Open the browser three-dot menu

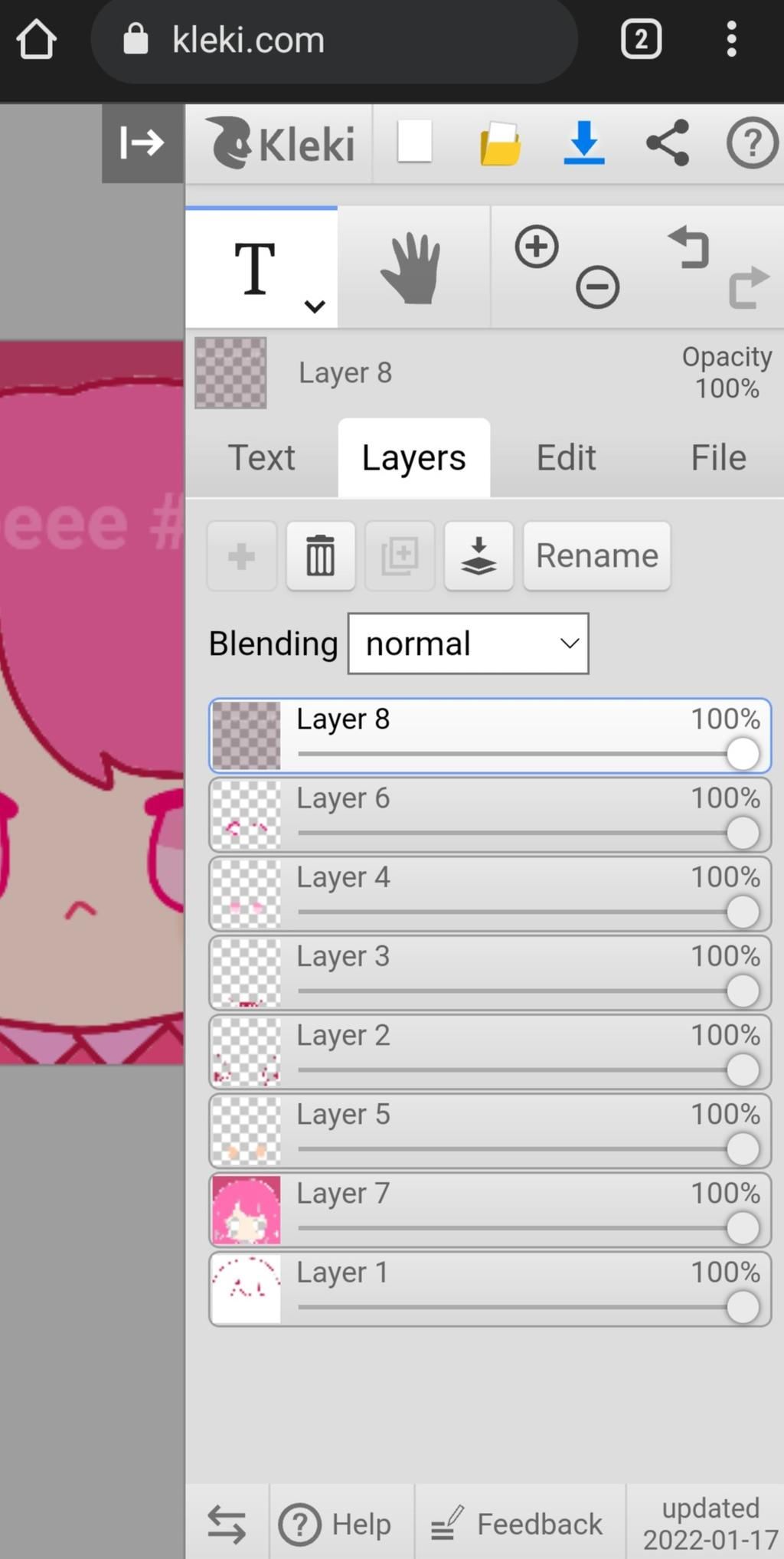(x=731, y=39)
